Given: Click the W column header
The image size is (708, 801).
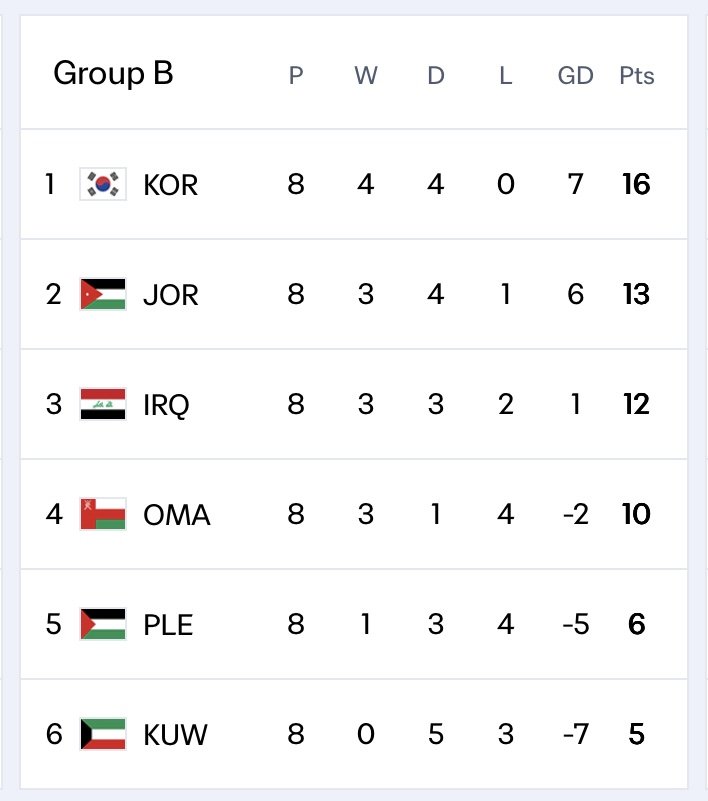Looking at the screenshot, I should (x=366, y=76).
